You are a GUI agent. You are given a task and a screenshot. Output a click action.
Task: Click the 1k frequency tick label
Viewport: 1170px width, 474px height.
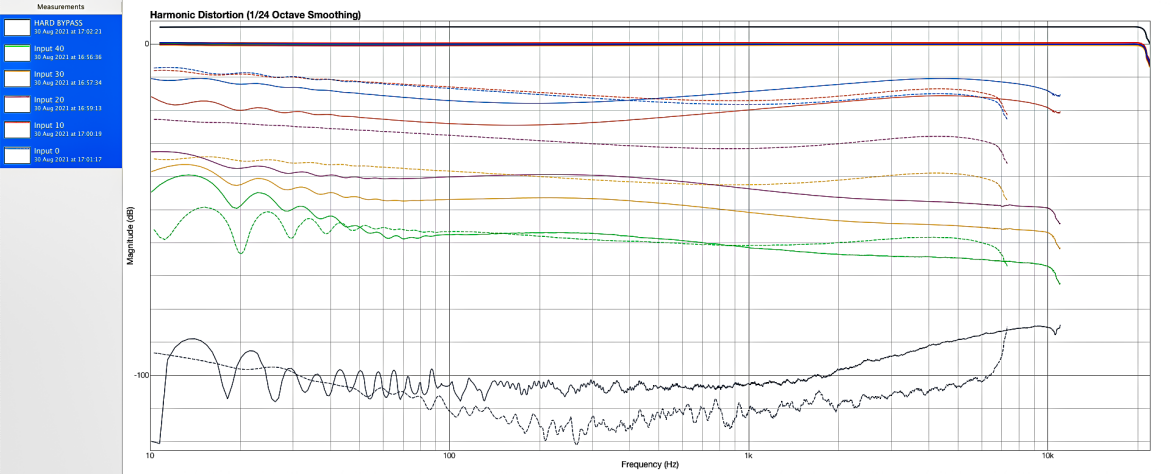(x=748, y=455)
